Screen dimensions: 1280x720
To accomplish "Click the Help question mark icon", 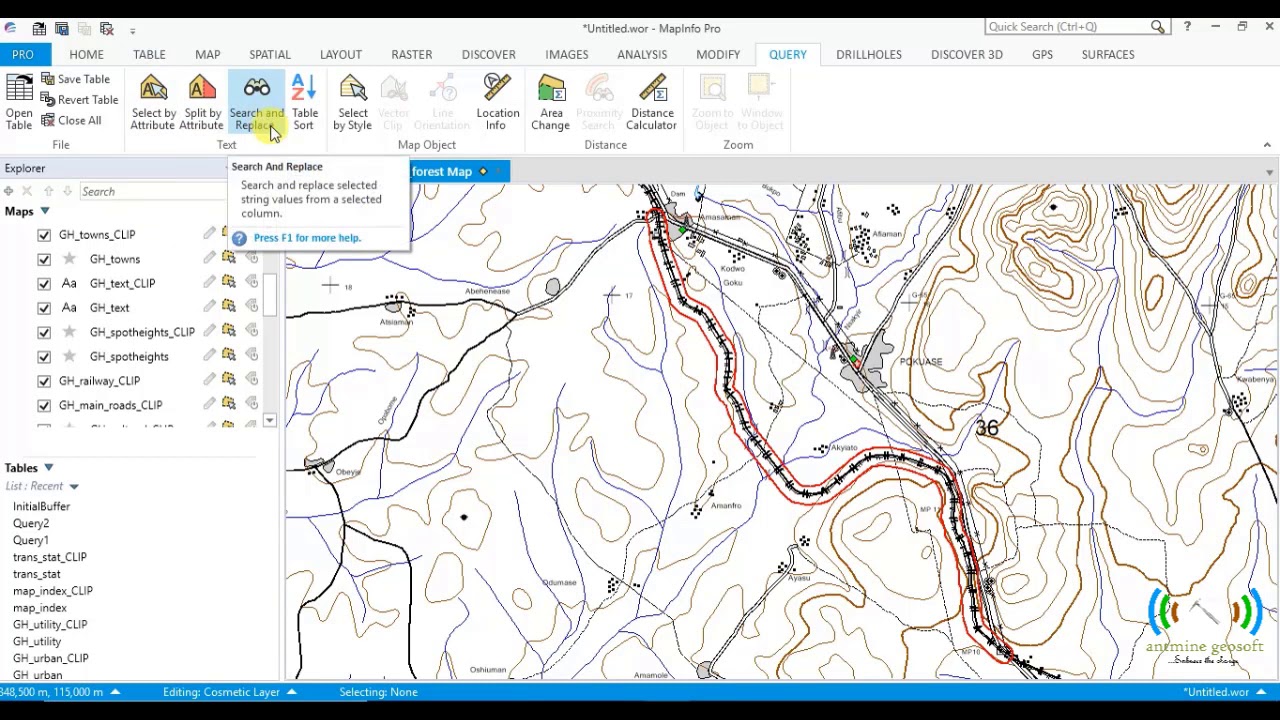I will coord(1187,27).
